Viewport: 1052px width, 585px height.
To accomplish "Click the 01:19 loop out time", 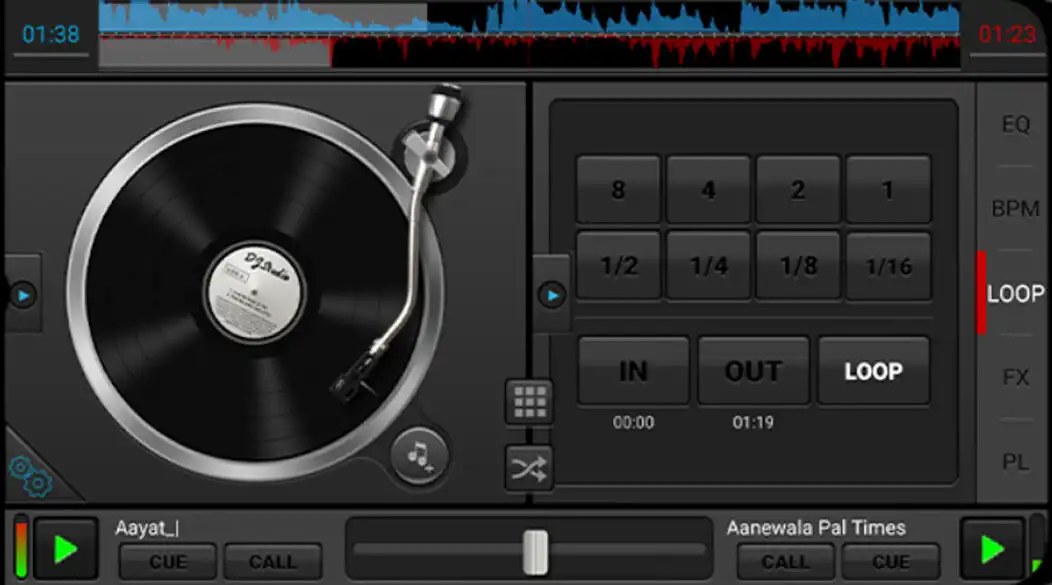I will (753, 422).
